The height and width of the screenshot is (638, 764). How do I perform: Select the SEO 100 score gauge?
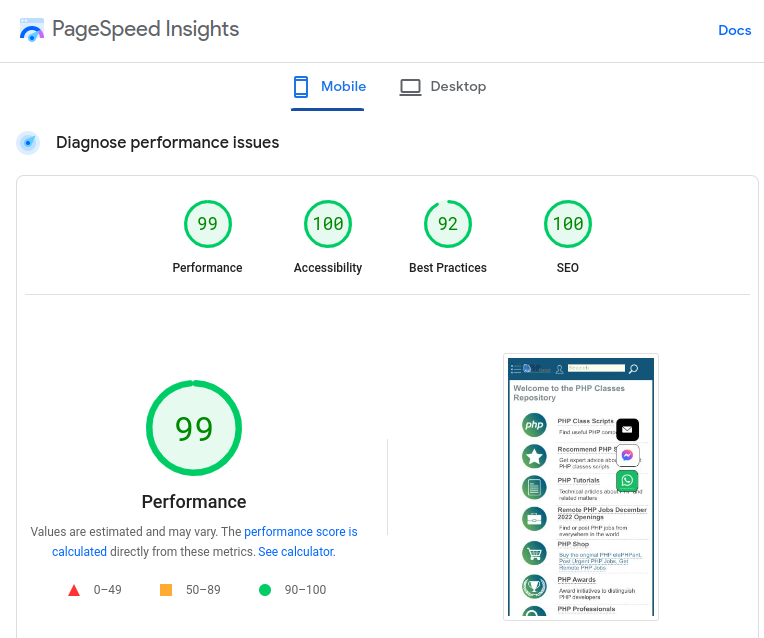click(x=568, y=224)
